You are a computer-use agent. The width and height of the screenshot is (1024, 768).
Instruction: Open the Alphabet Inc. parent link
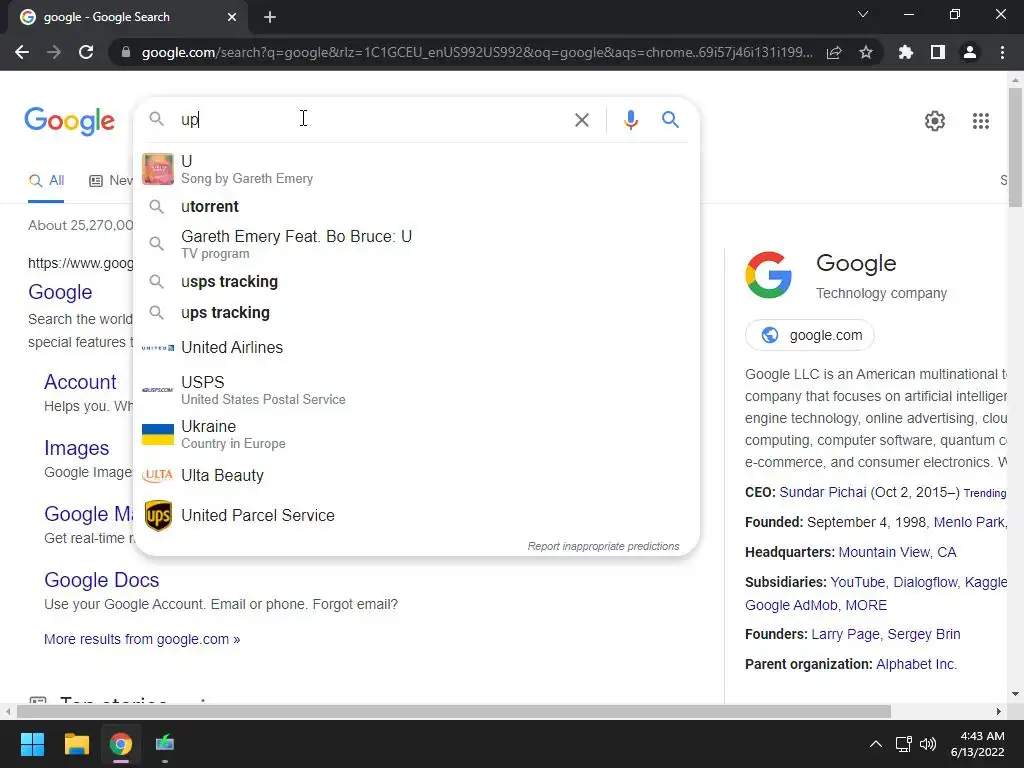916,664
